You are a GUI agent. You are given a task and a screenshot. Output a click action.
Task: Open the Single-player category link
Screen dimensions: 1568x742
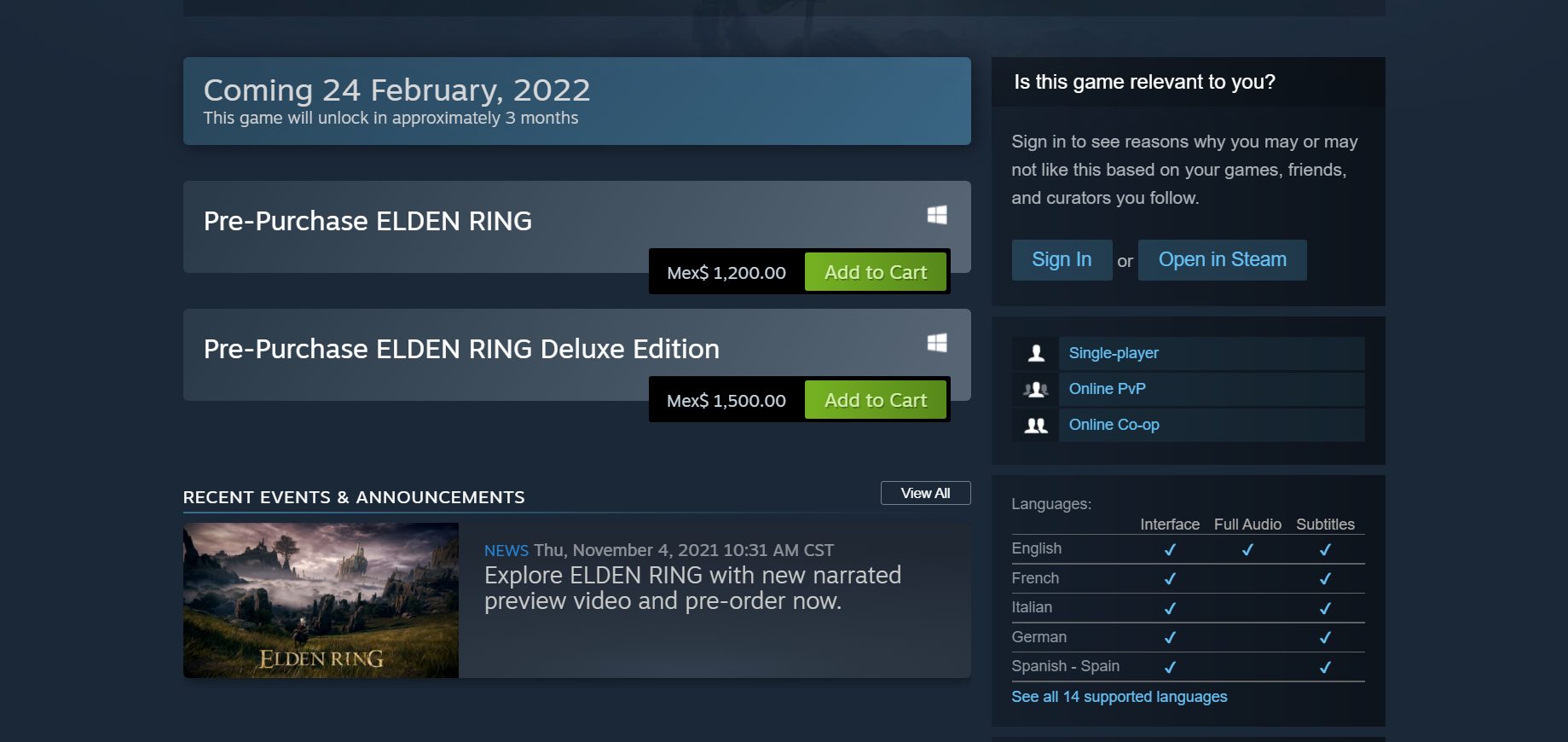pos(1114,353)
